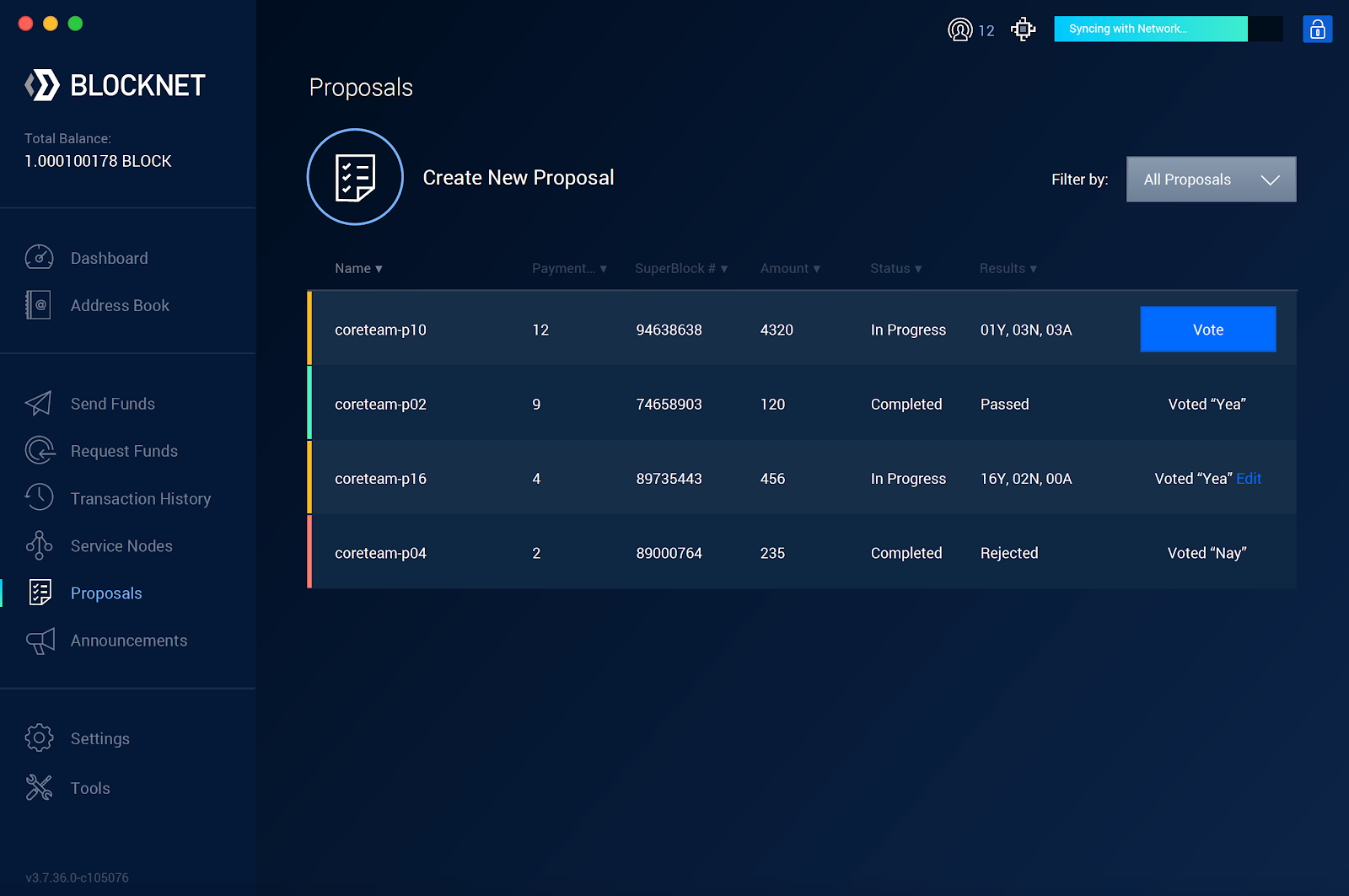Image resolution: width=1349 pixels, height=896 pixels.
Task: Click the network chip status icon
Action: 1024,30
